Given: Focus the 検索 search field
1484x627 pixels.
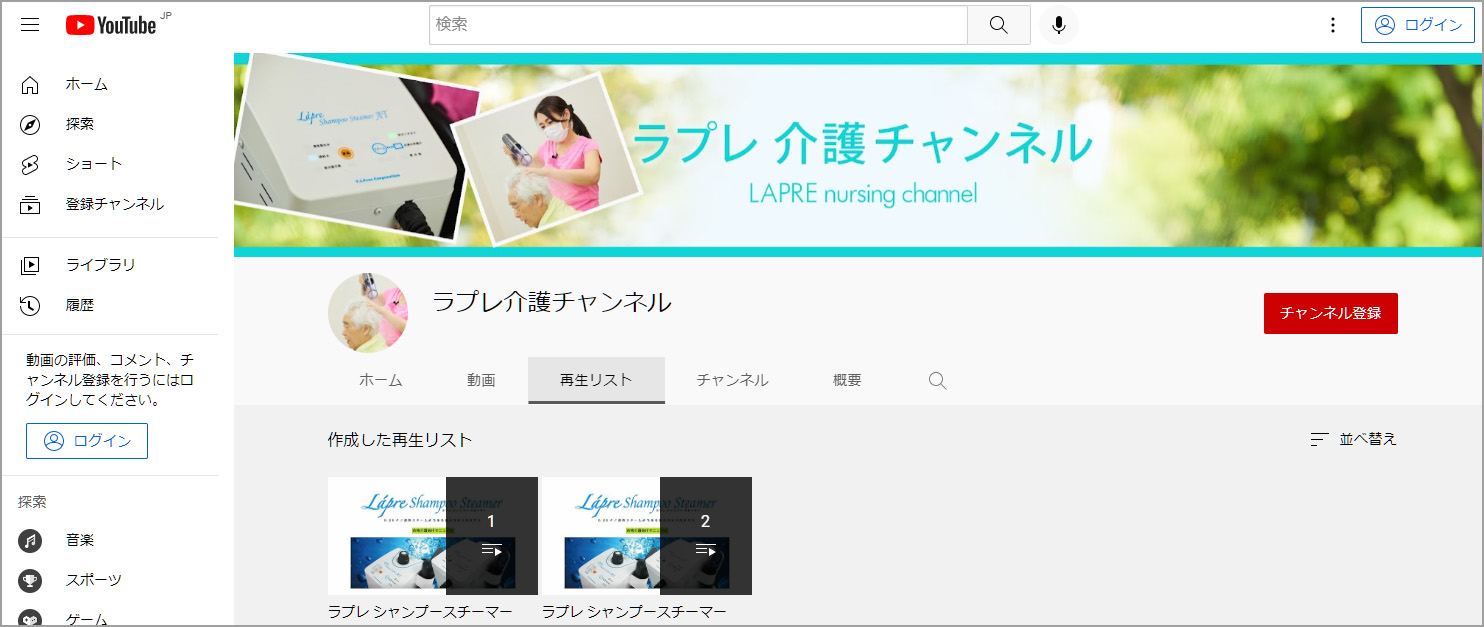Looking at the screenshot, I should click(698, 25).
